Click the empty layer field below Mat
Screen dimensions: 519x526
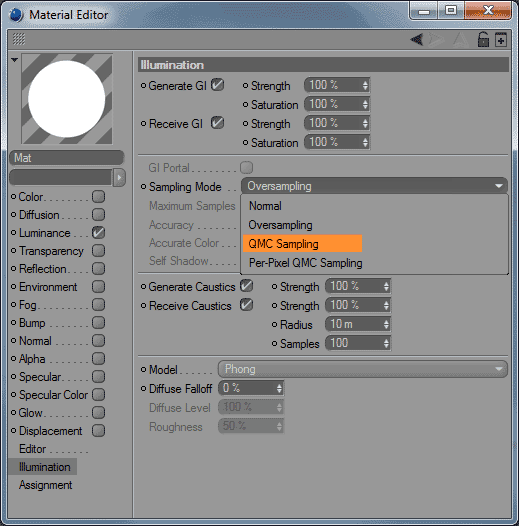(x=62, y=177)
